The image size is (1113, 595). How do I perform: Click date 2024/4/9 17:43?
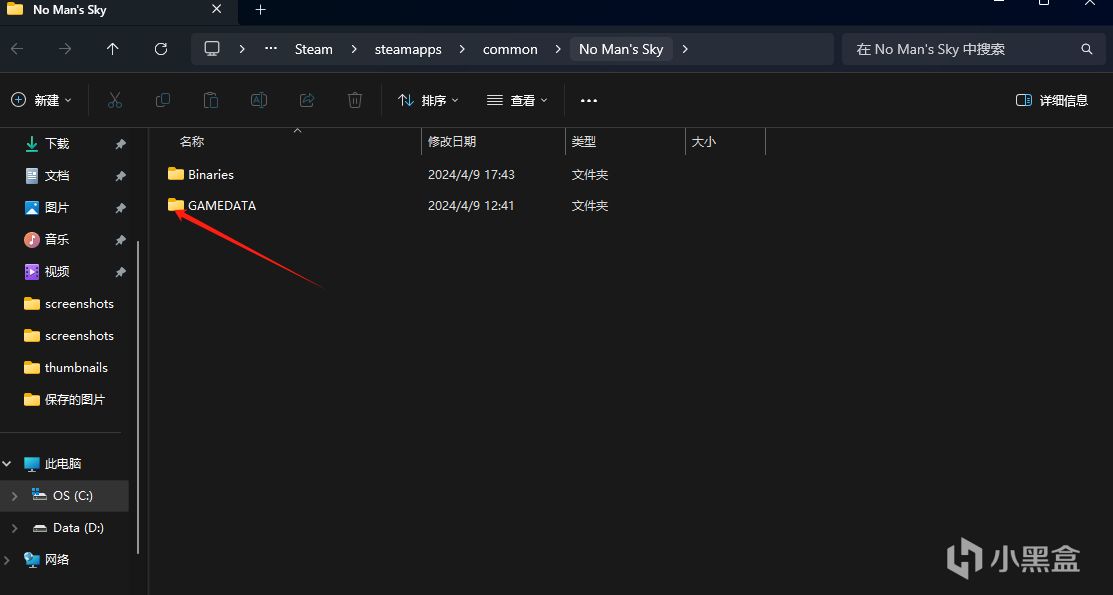[471, 175]
